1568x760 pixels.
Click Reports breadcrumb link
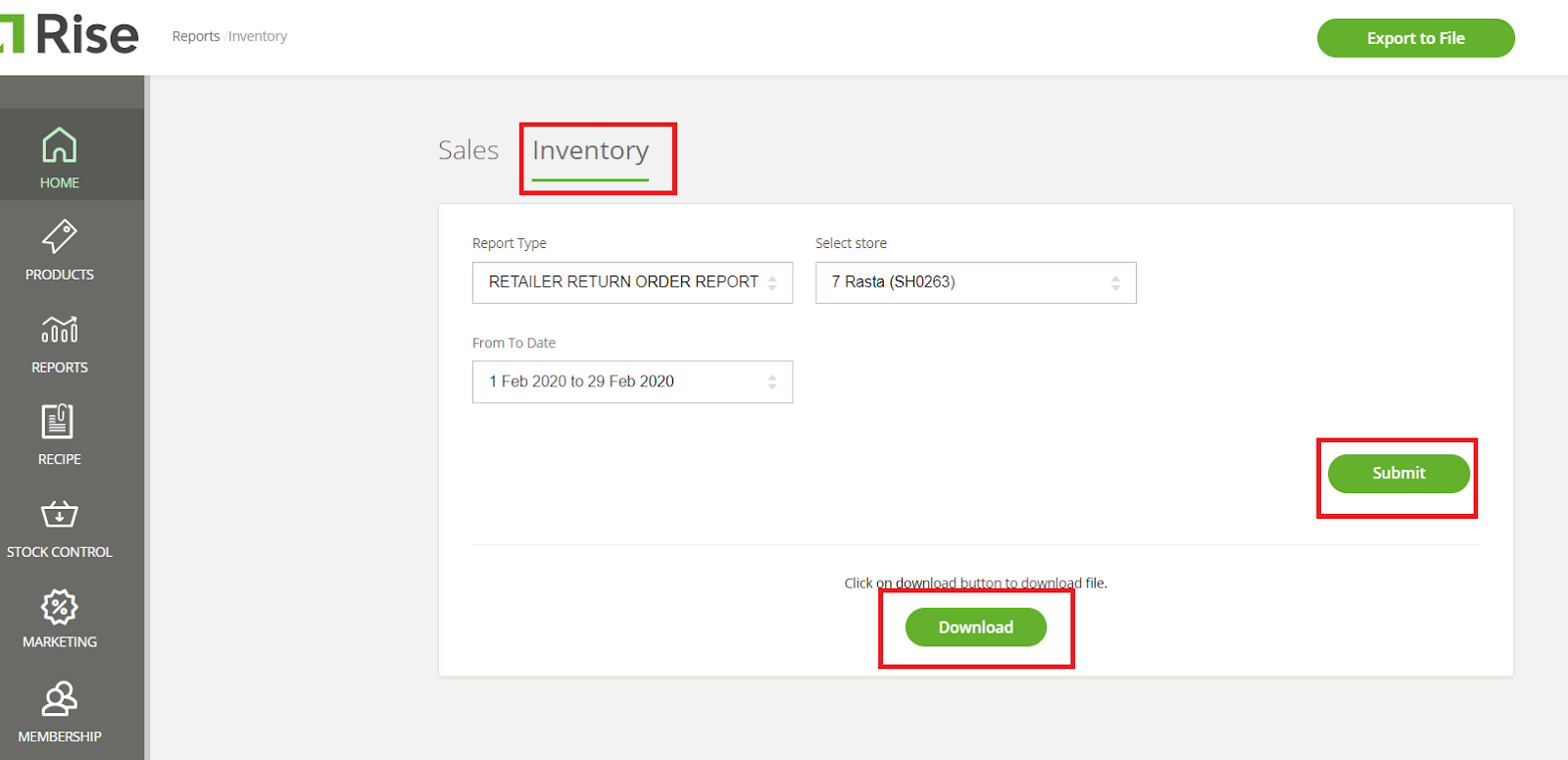pyautogui.click(x=196, y=36)
